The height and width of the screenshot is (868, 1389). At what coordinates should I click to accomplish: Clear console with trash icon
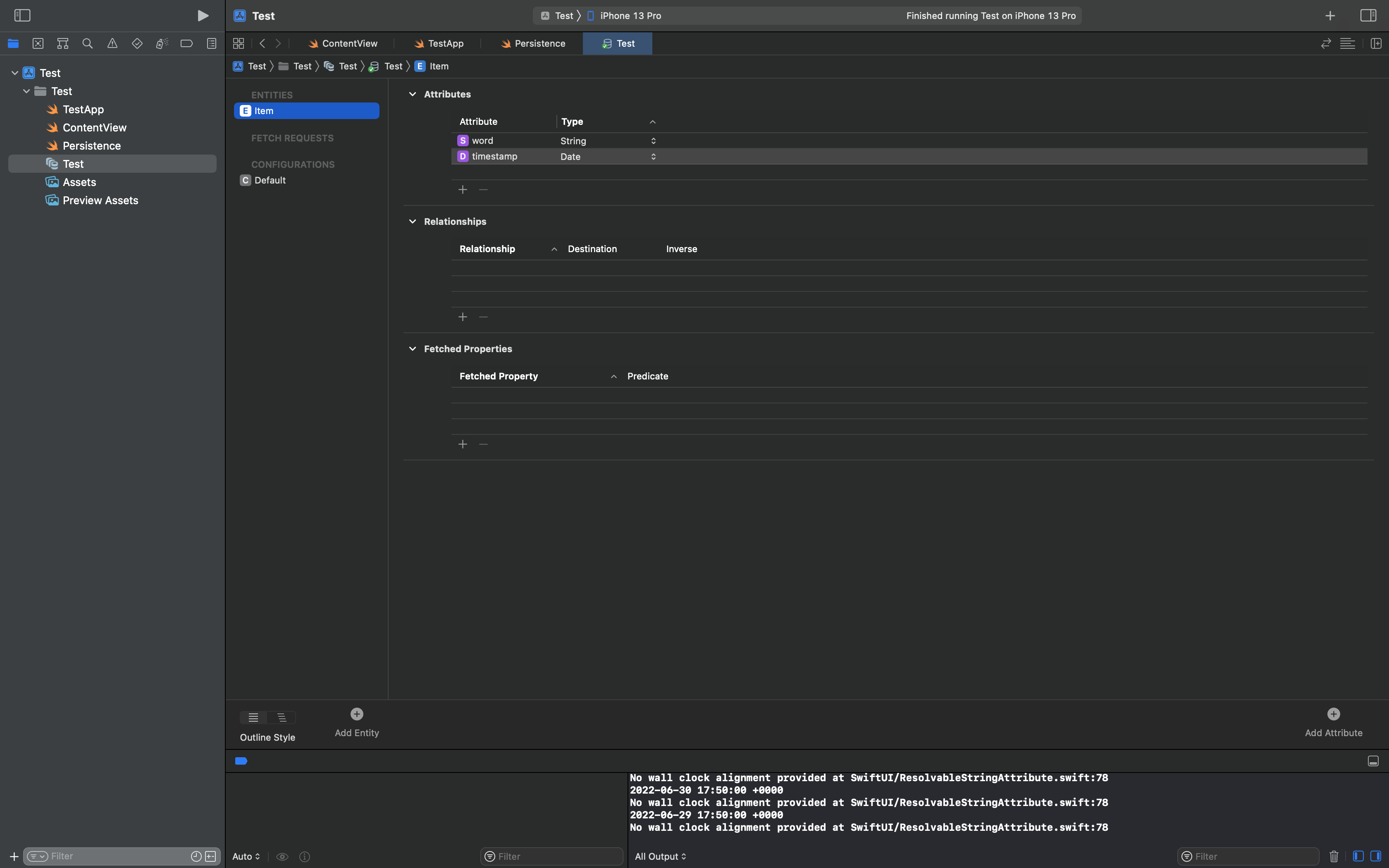(1333, 856)
